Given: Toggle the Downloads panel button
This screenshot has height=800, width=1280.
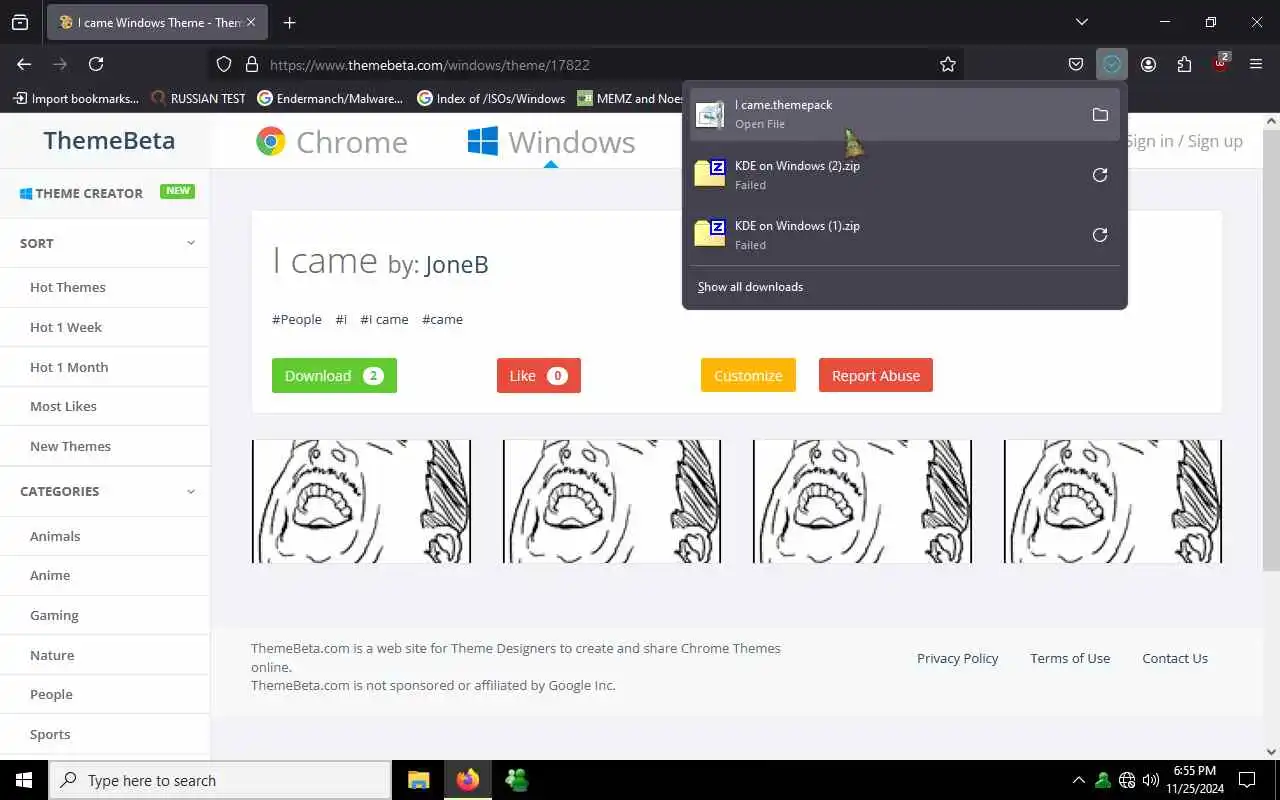Looking at the screenshot, I should (x=1112, y=64).
